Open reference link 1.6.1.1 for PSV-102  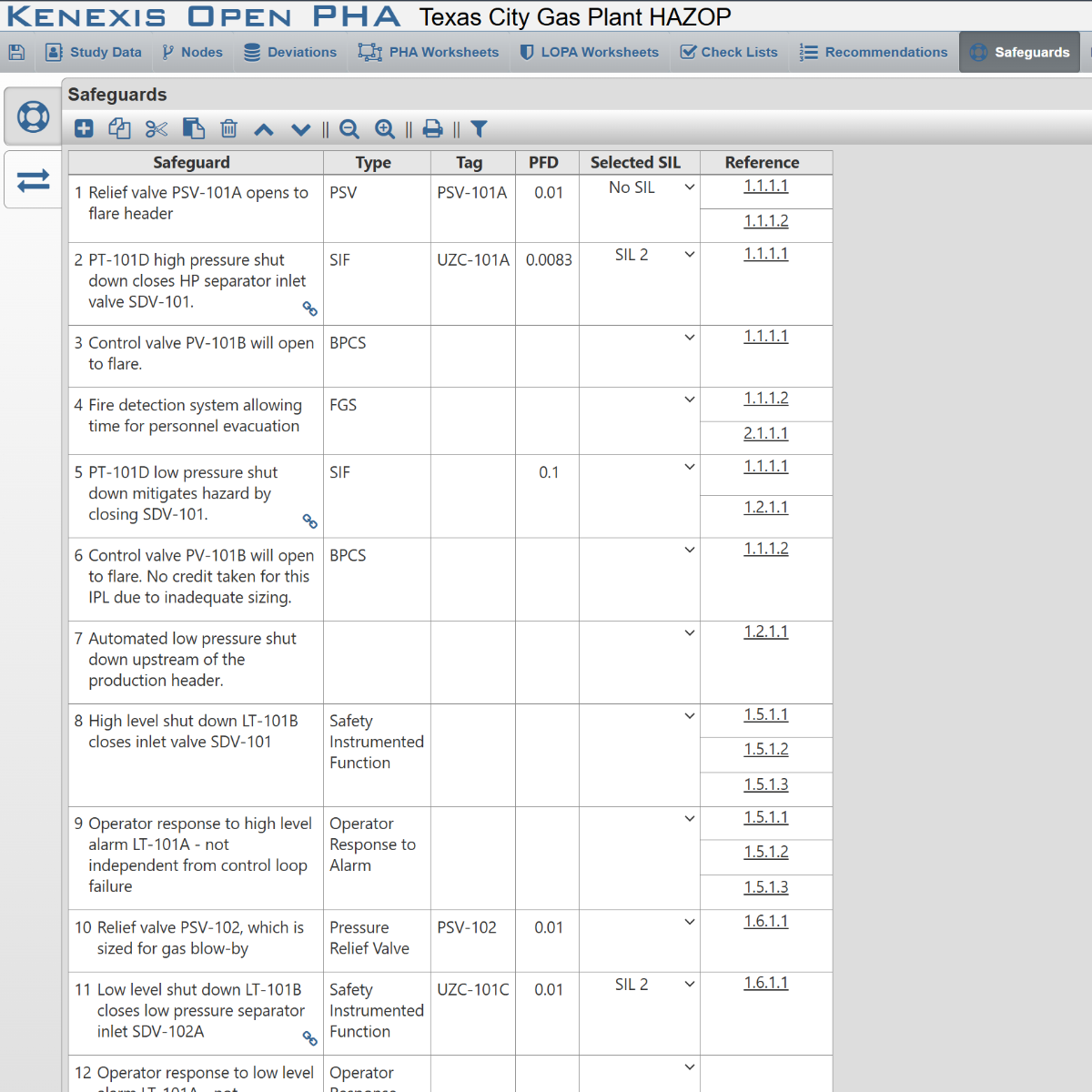(x=766, y=921)
